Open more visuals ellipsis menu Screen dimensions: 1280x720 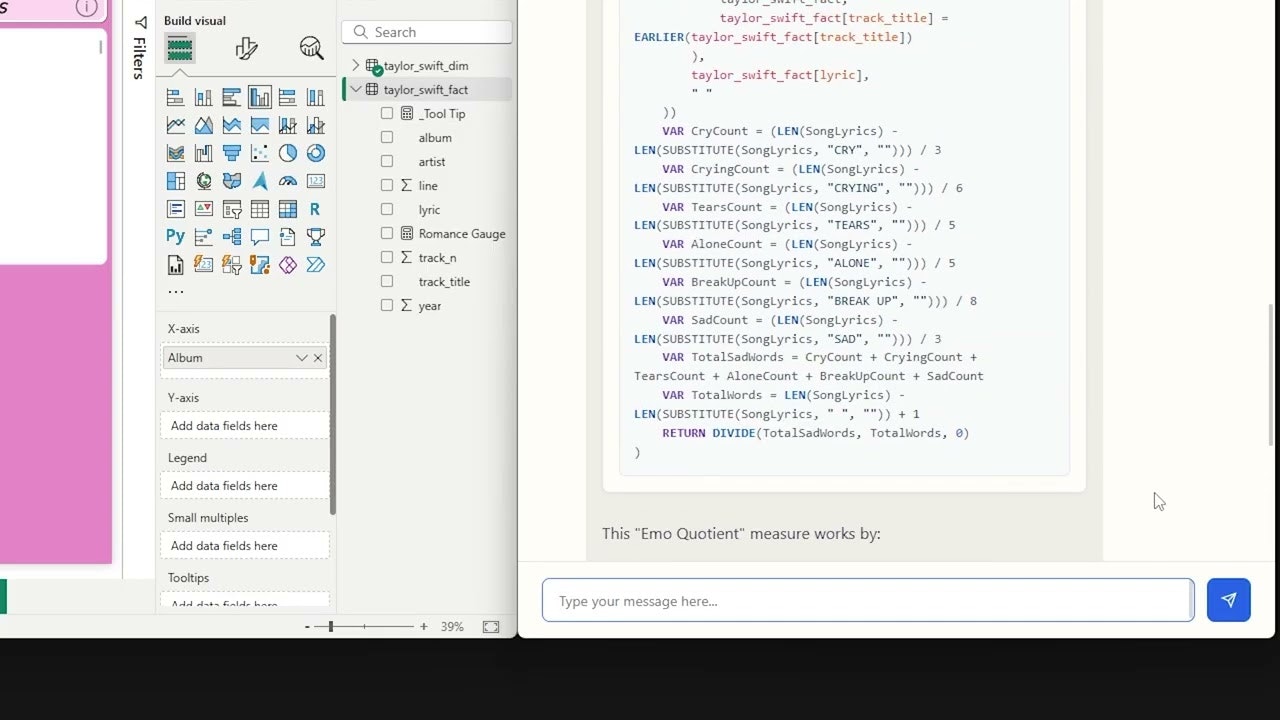[176, 292]
